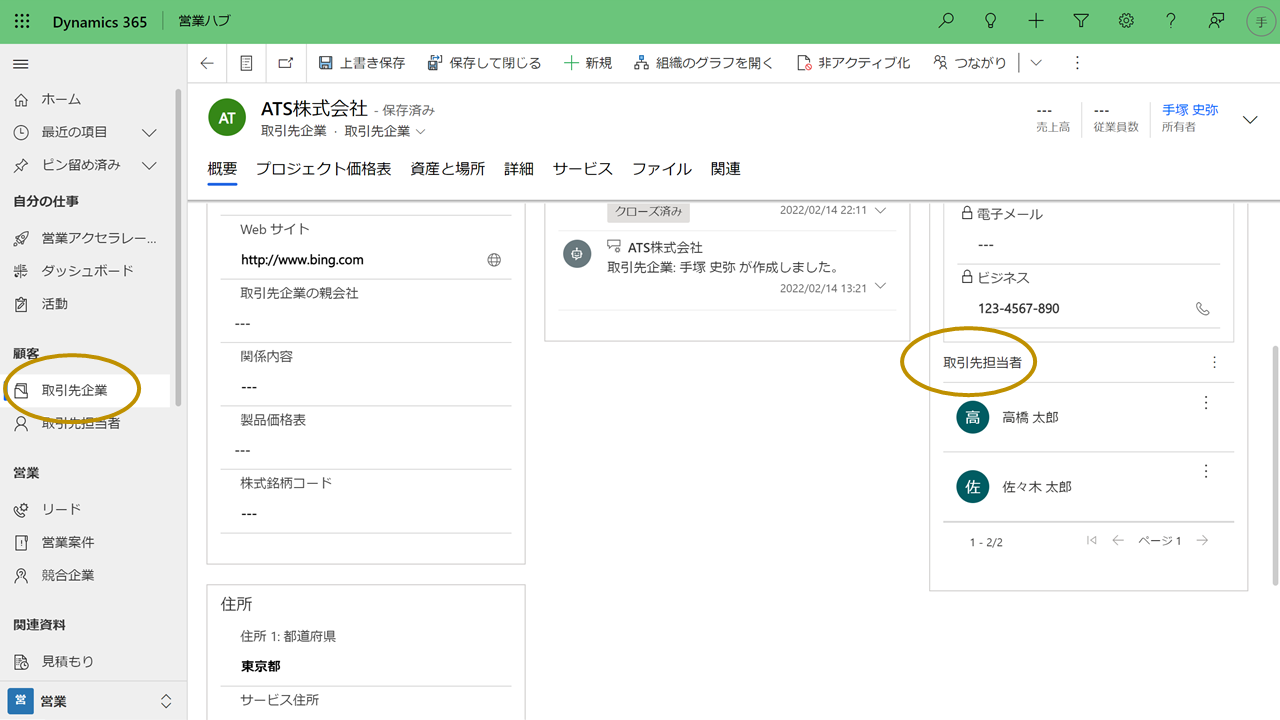1280x720 pixels.
Task: Open the lightbulb assistant icon
Action: tap(991, 21)
